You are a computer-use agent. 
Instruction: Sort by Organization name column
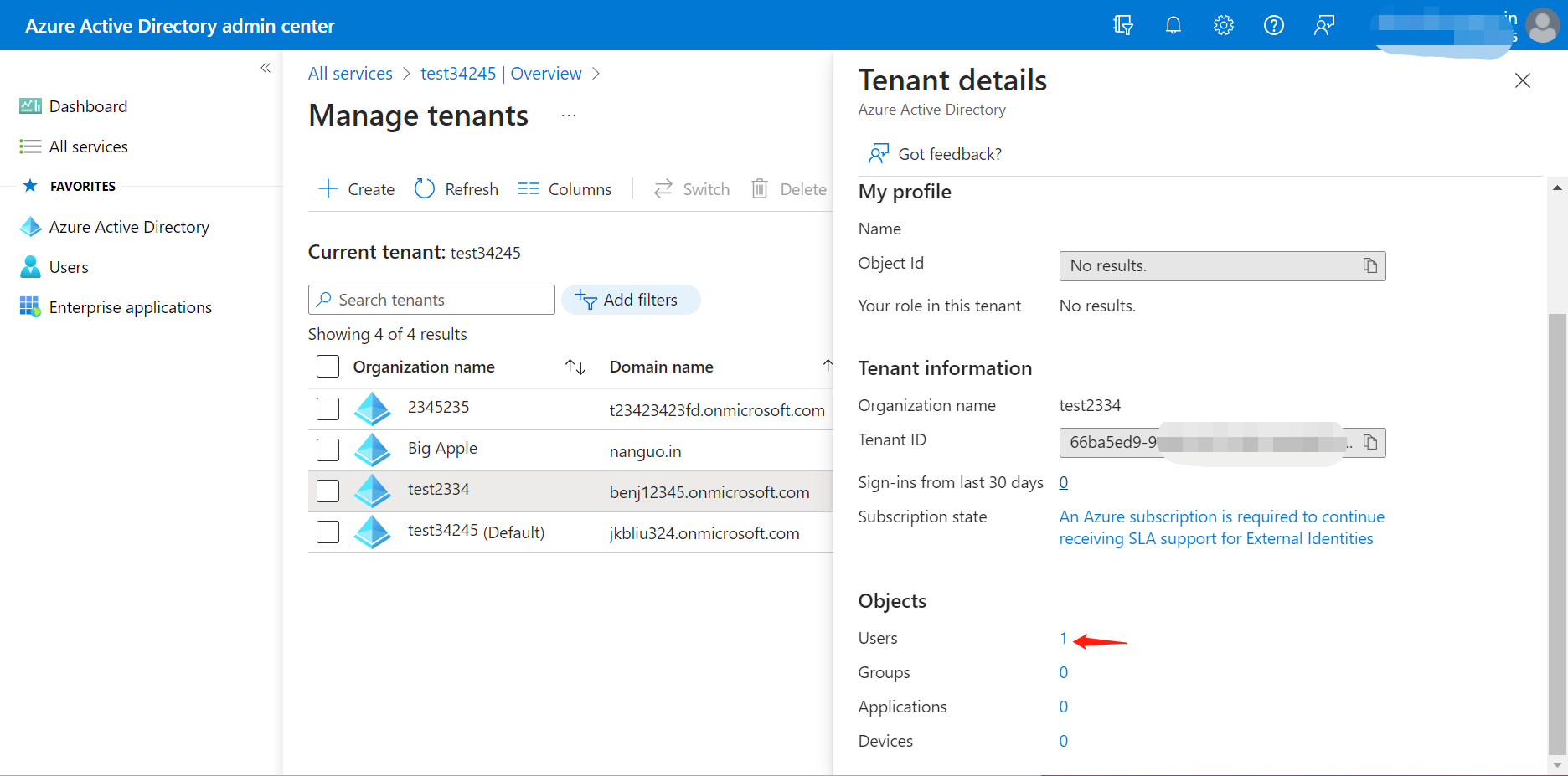pyautogui.click(x=575, y=367)
